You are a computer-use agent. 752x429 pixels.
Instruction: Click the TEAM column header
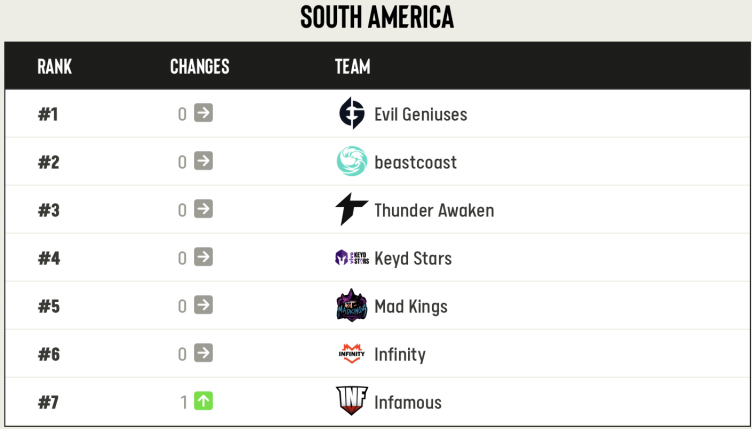pyautogui.click(x=353, y=67)
